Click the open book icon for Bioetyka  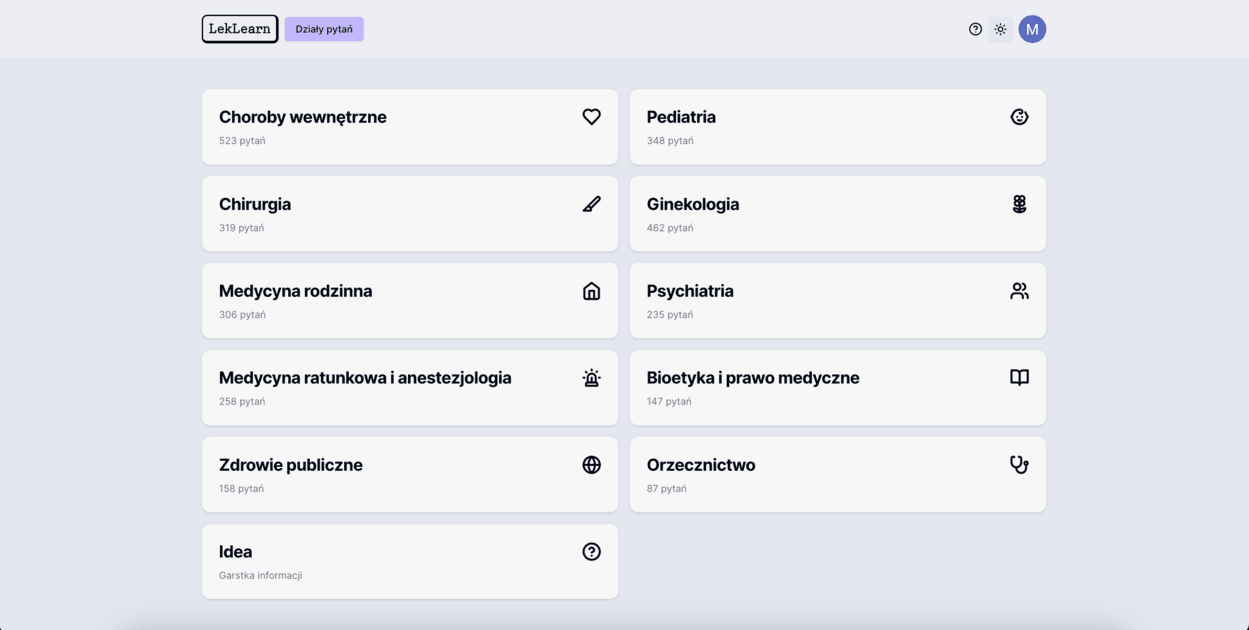tap(1018, 377)
